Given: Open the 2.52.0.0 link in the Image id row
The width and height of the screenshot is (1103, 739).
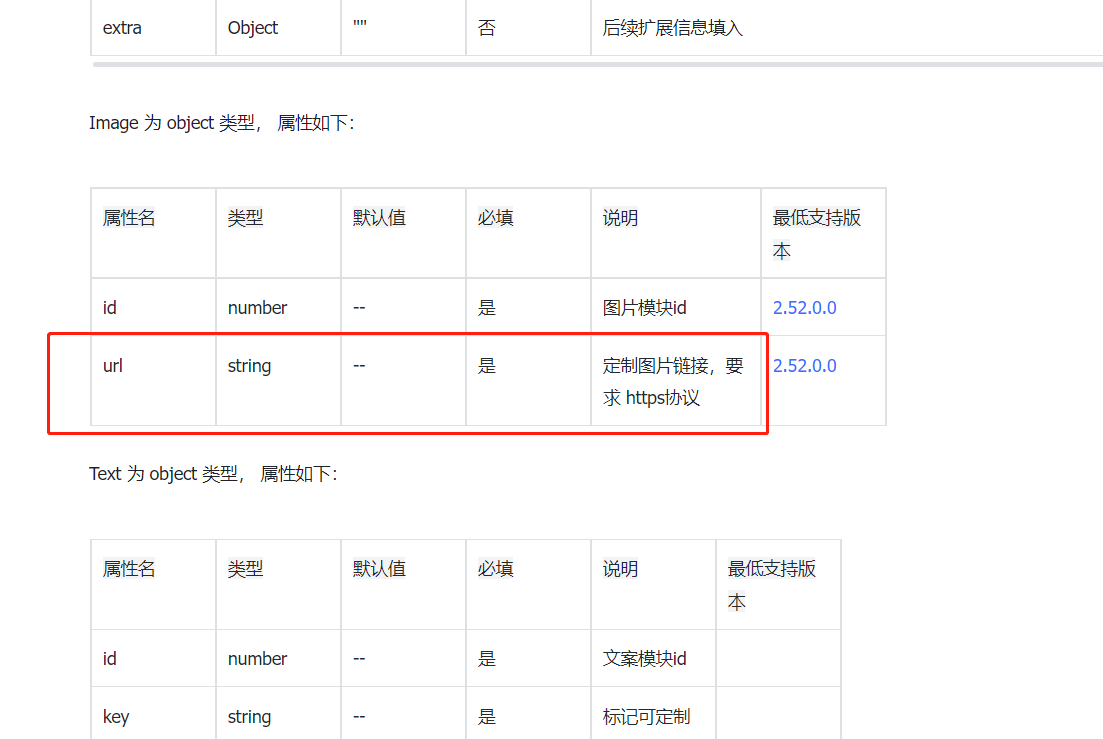Looking at the screenshot, I should tap(804, 308).
